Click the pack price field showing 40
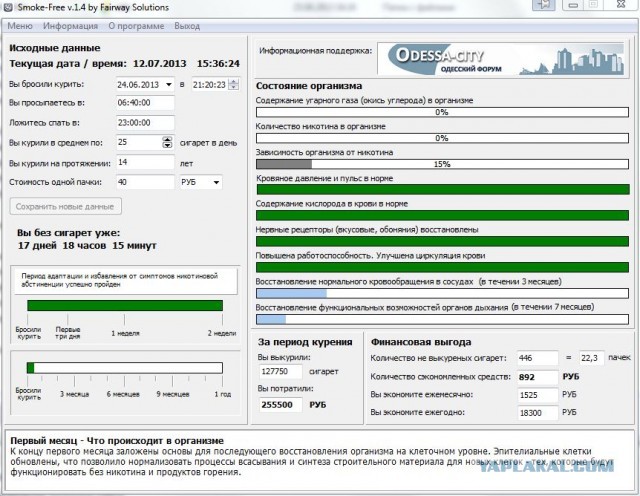 coord(145,182)
